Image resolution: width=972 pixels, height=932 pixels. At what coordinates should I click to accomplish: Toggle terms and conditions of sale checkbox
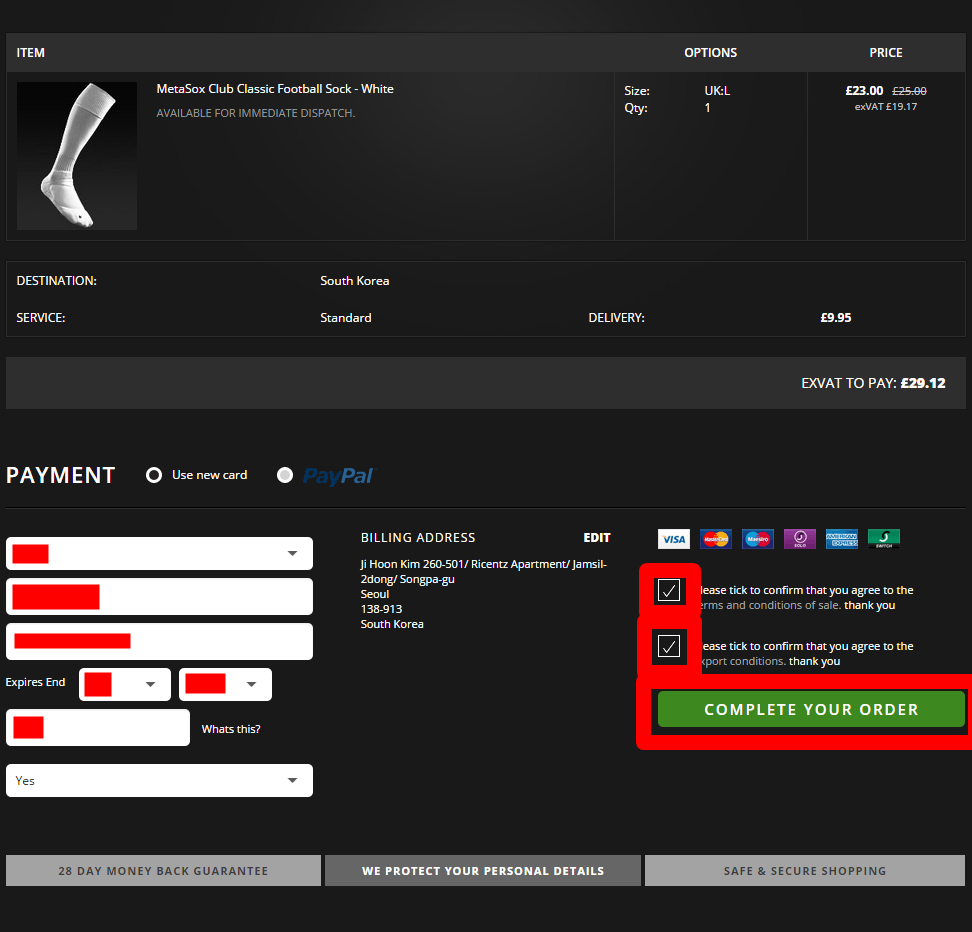(x=669, y=590)
